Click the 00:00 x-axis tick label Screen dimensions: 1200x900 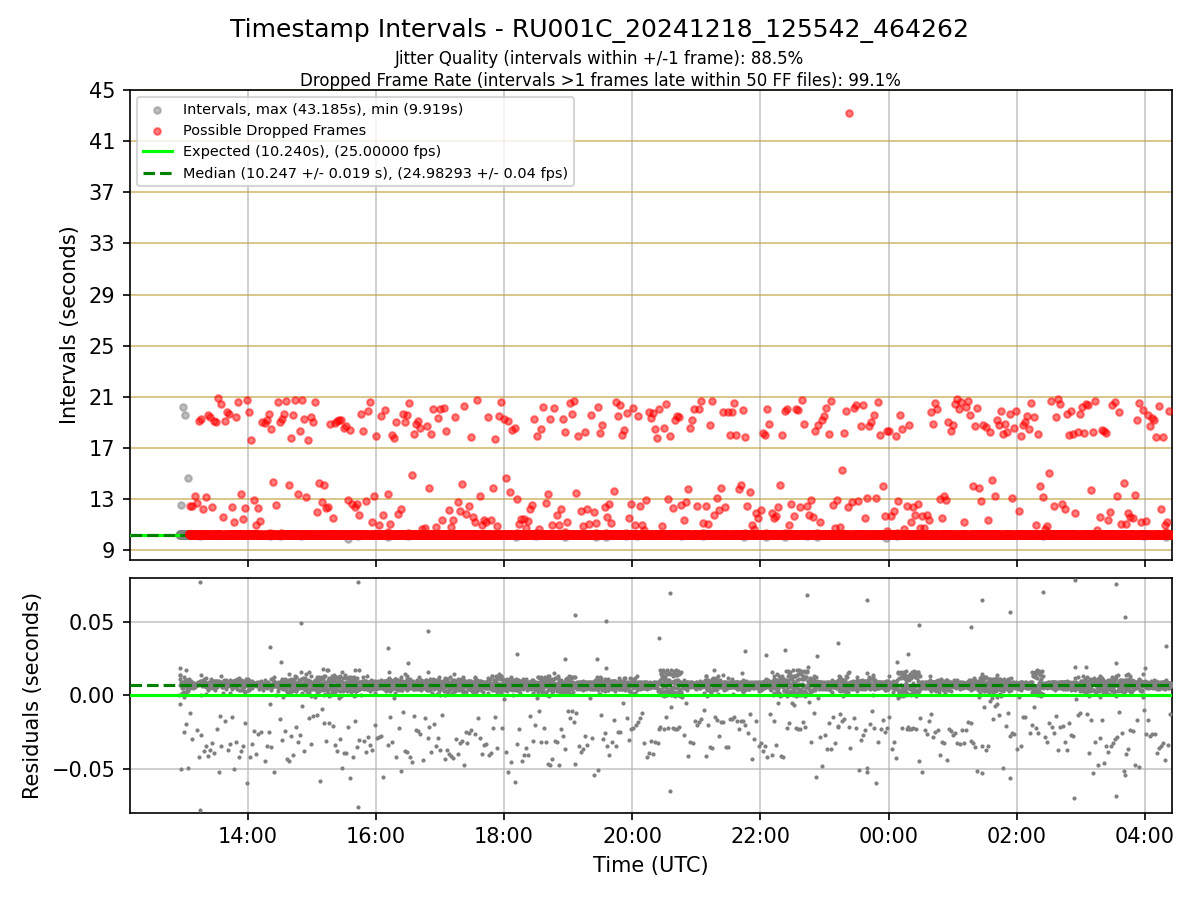coord(888,836)
